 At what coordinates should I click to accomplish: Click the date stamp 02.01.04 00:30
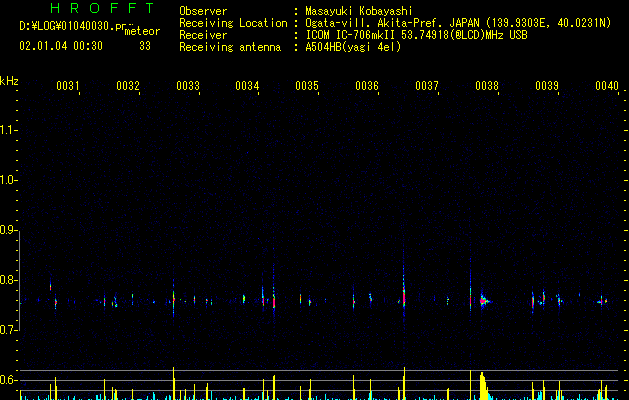61,46
